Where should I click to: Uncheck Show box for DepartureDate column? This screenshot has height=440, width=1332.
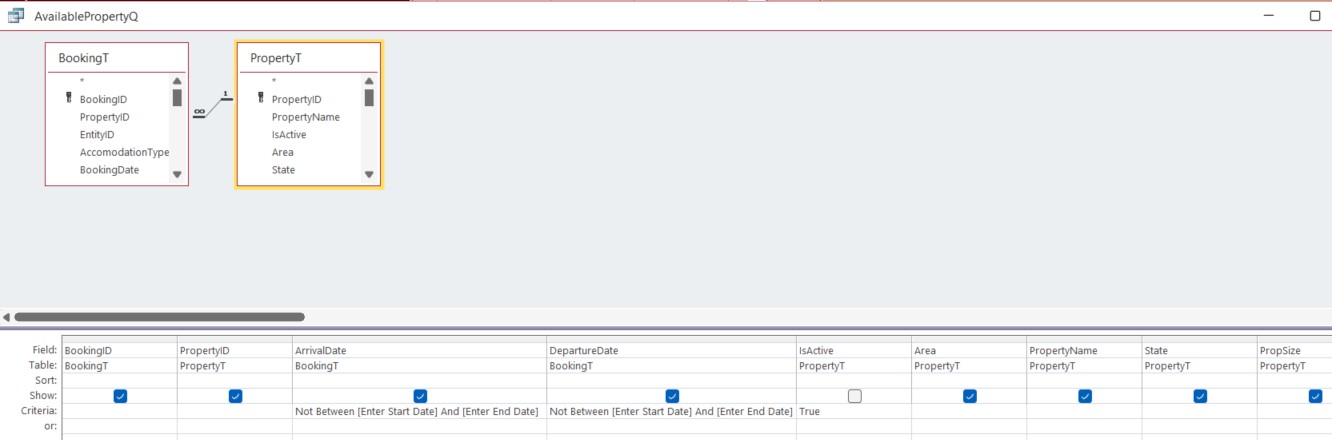point(672,396)
